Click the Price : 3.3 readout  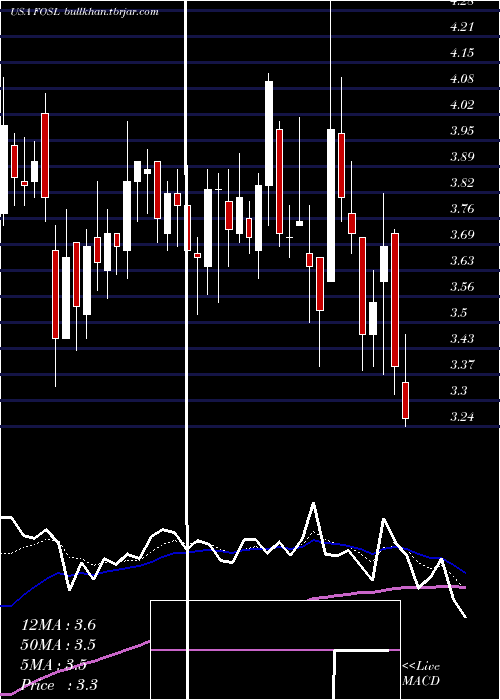(59, 685)
